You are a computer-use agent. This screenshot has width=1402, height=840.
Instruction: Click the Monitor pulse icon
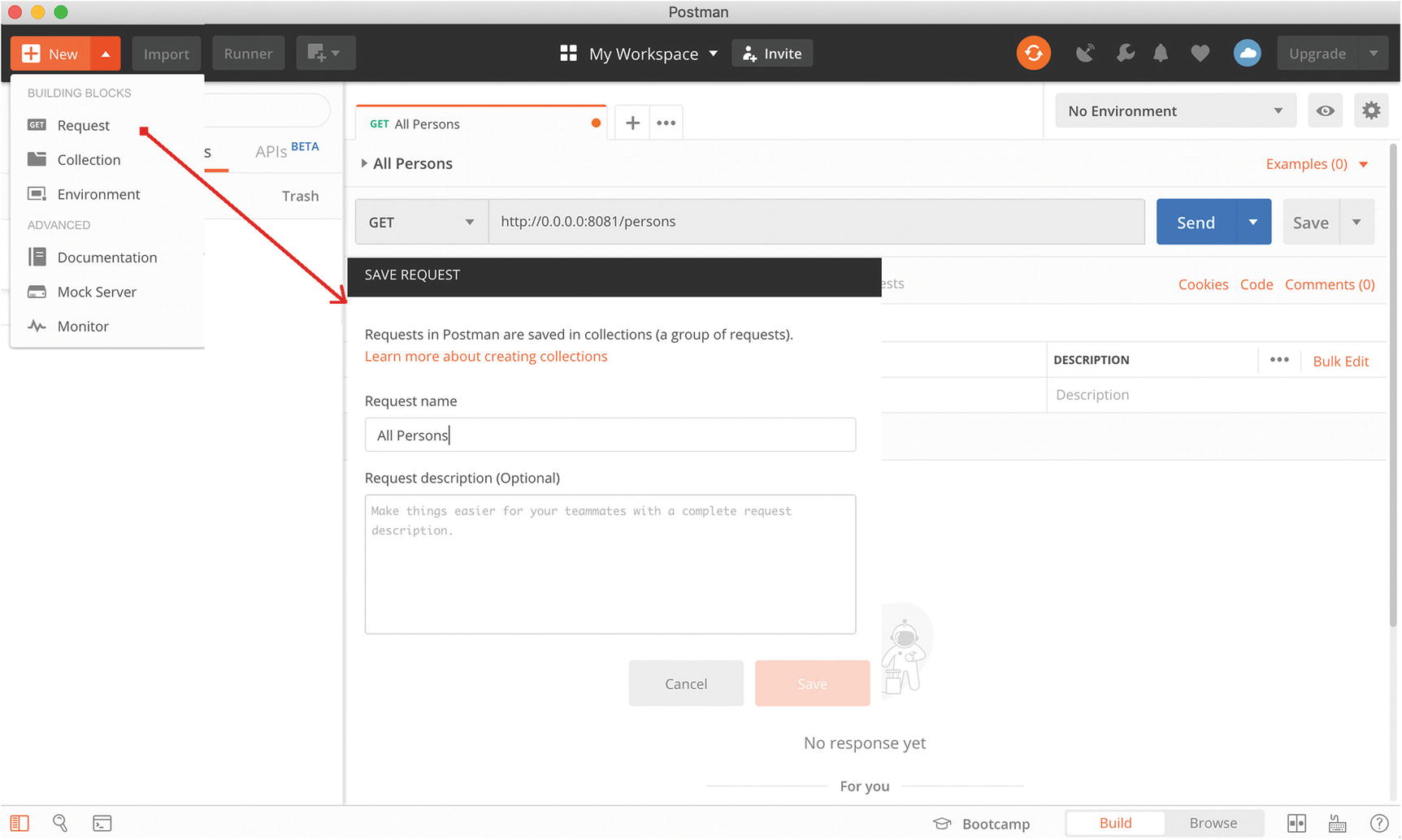point(37,326)
